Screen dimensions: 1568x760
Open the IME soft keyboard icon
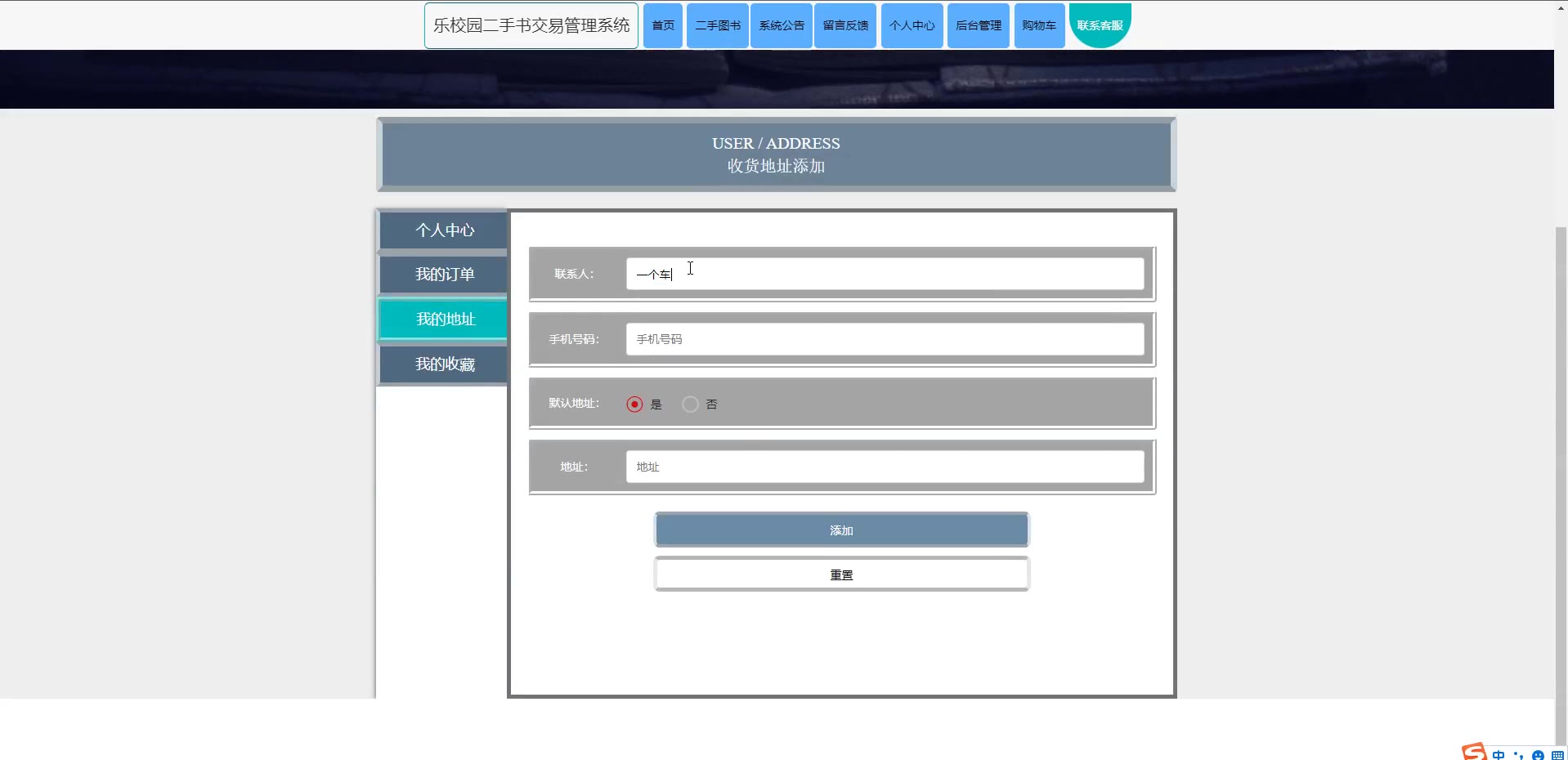click(1557, 755)
